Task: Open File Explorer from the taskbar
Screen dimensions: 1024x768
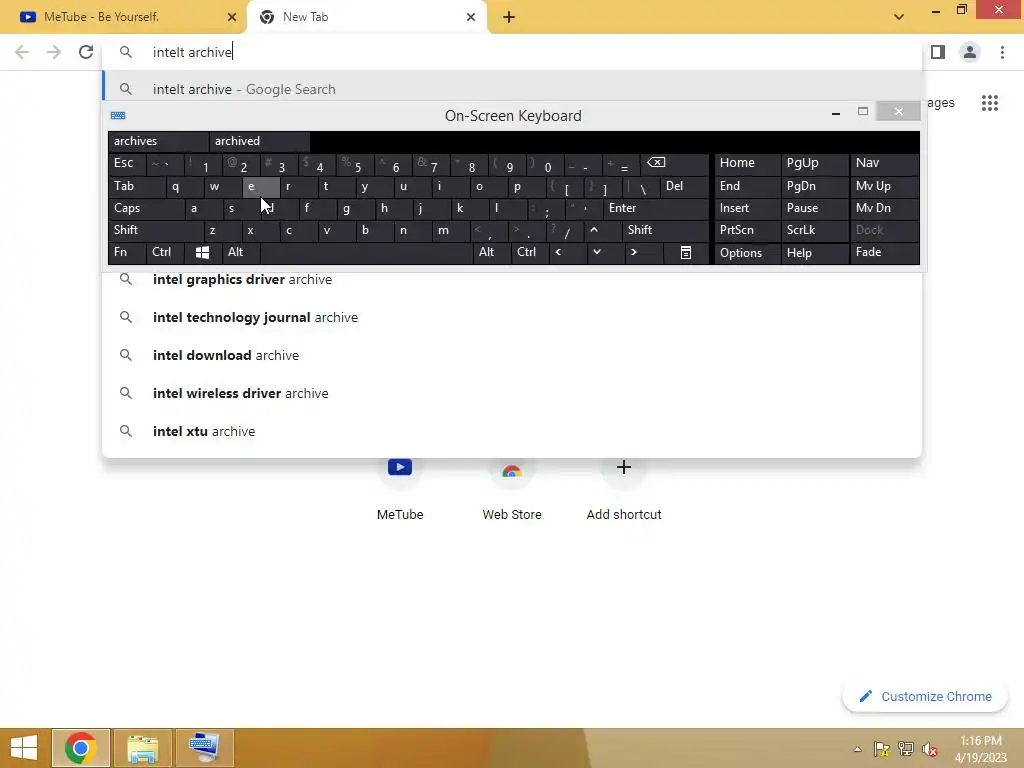Action: pyautogui.click(x=143, y=748)
